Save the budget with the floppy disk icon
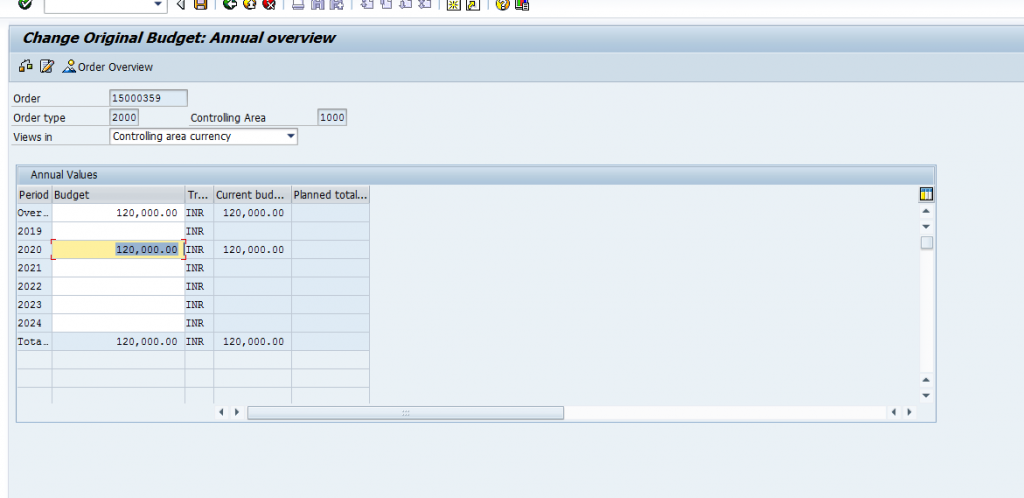This screenshot has height=498, width=1024. pos(200,4)
